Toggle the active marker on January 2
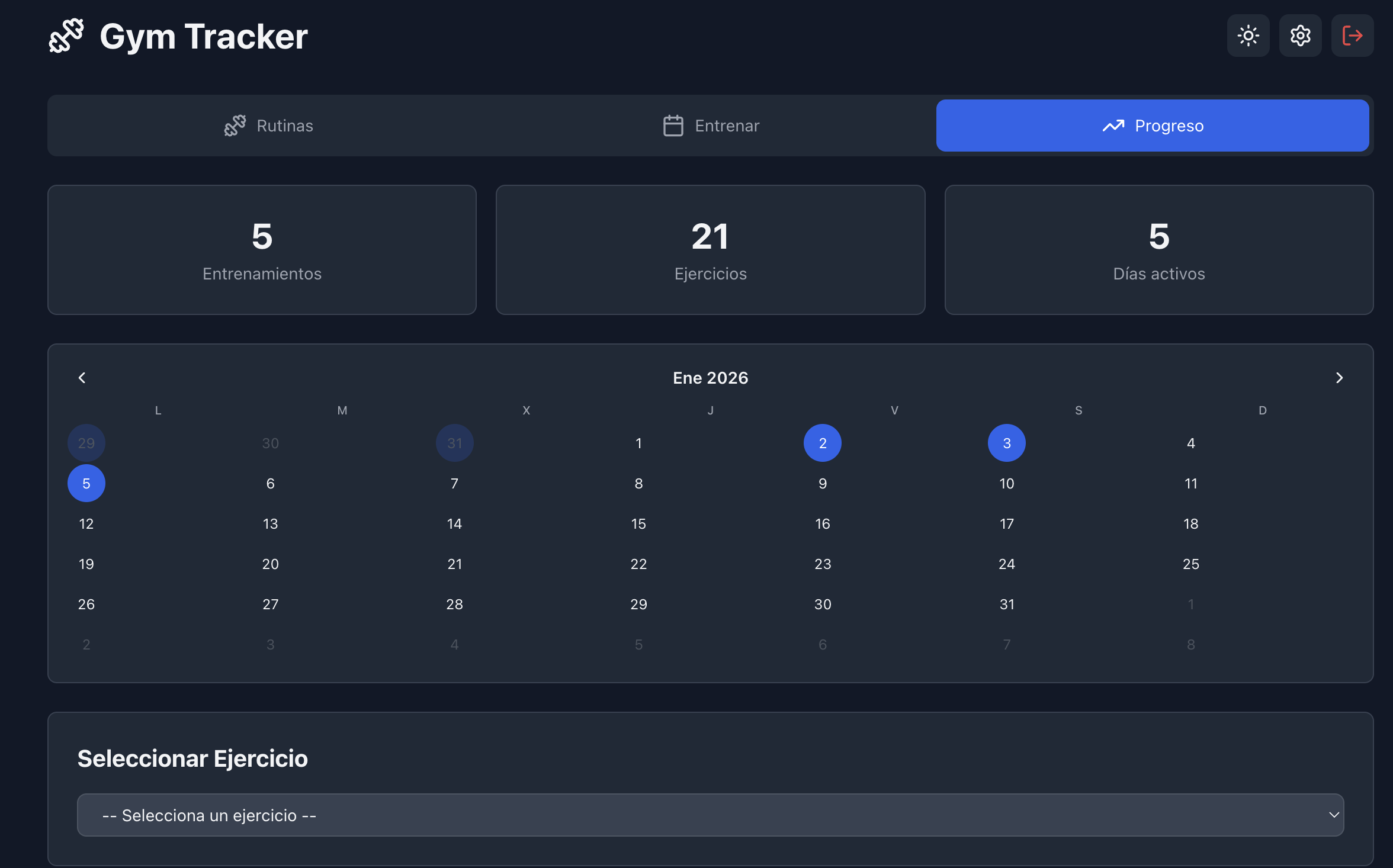The width and height of the screenshot is (1393, 868). (823, 442)
